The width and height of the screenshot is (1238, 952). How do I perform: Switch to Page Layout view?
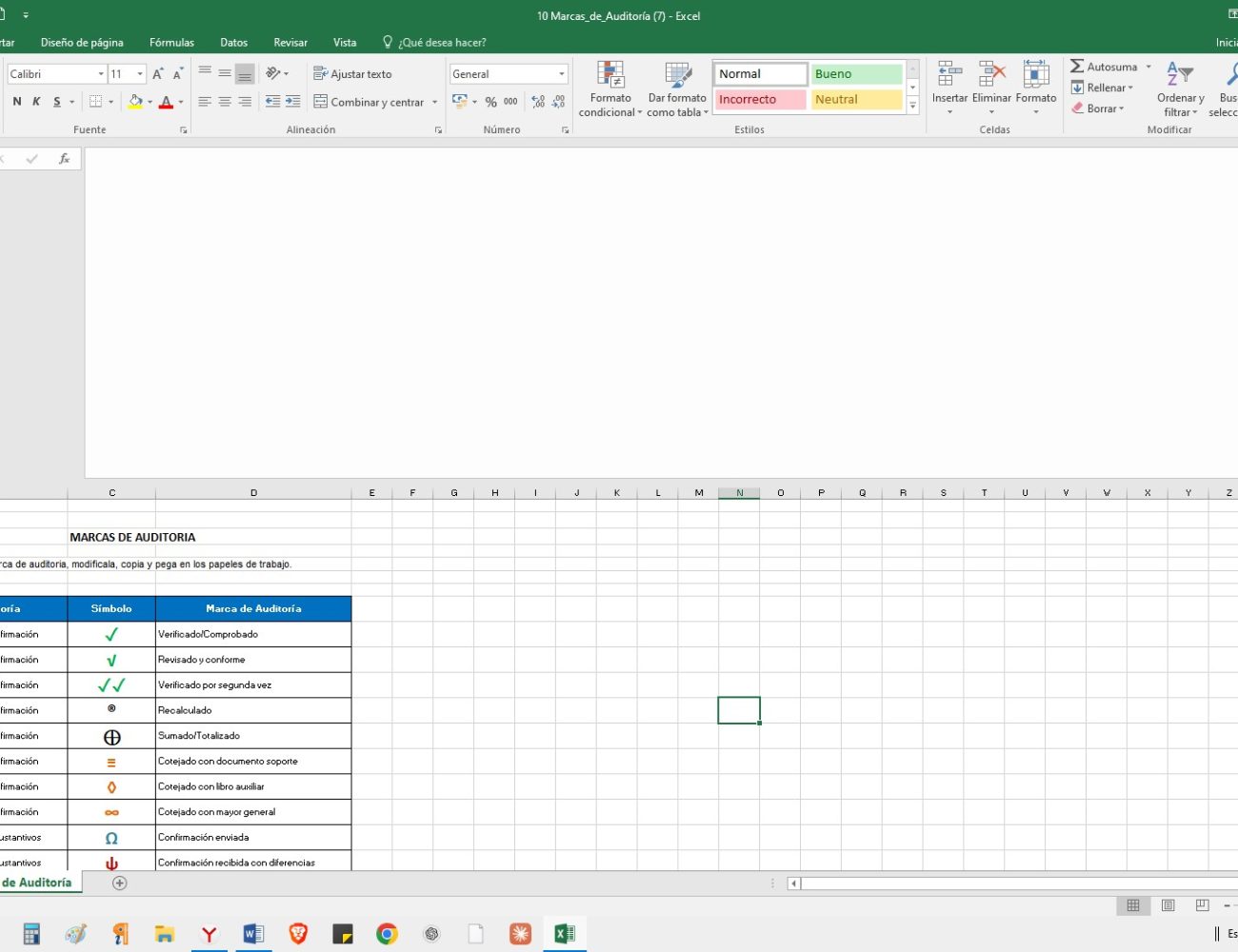pos(1168,905)
